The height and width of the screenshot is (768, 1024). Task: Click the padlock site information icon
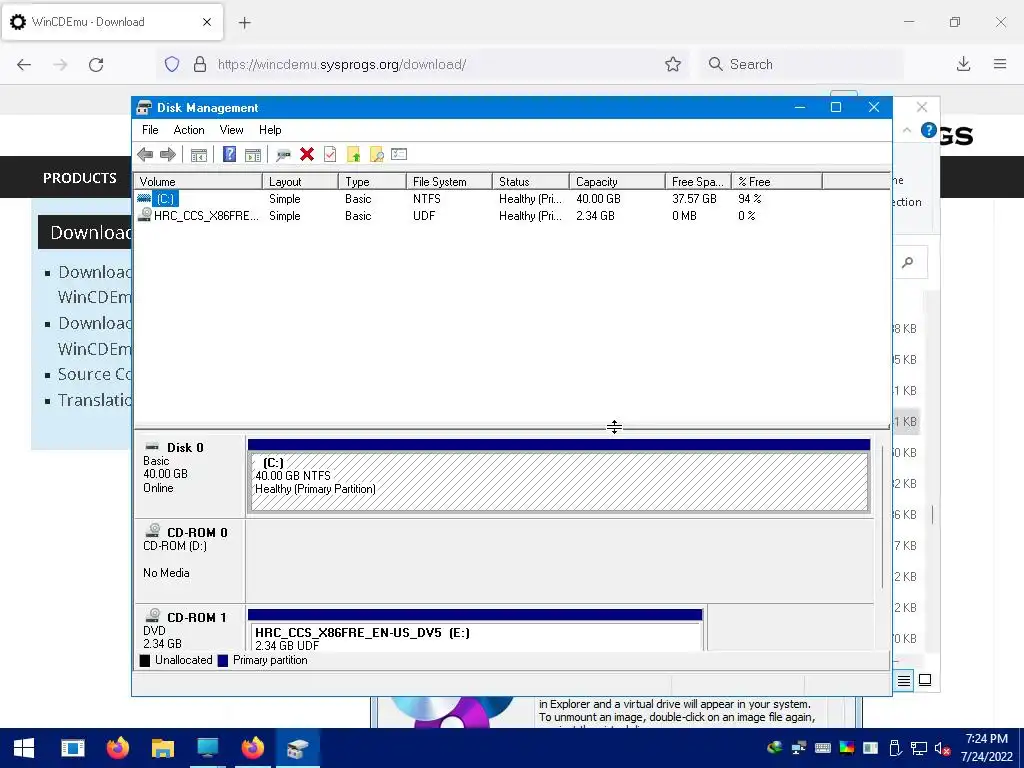tap(200, 64)
